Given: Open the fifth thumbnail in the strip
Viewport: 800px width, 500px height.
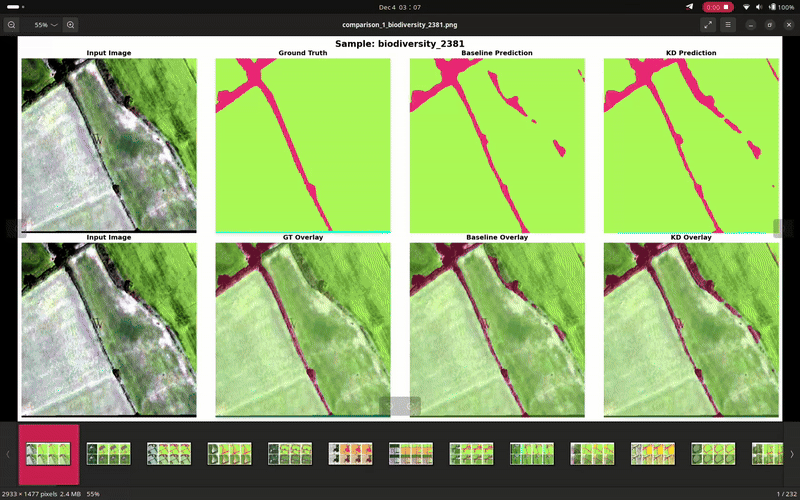Looking at the screenshot, I should 291,453.
